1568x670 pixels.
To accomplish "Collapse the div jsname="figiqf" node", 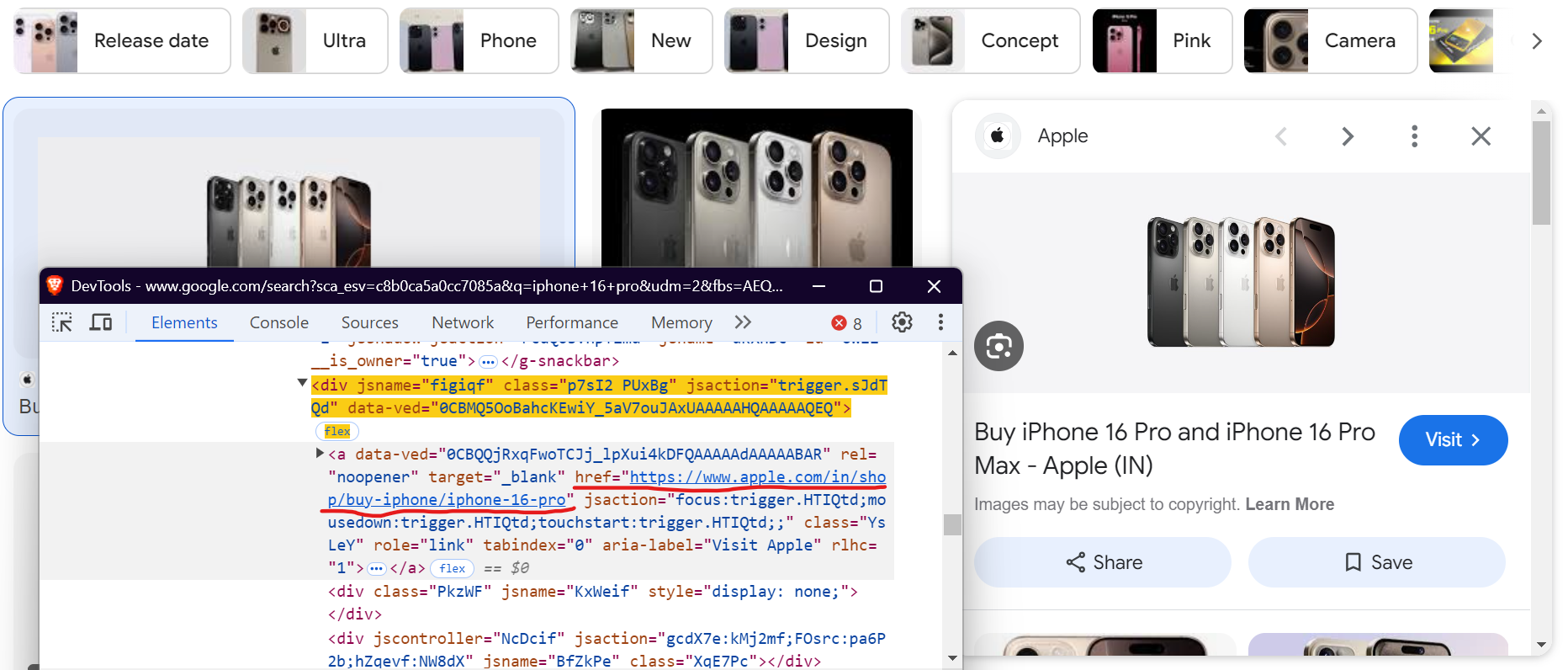I will (x=302, y=383).
